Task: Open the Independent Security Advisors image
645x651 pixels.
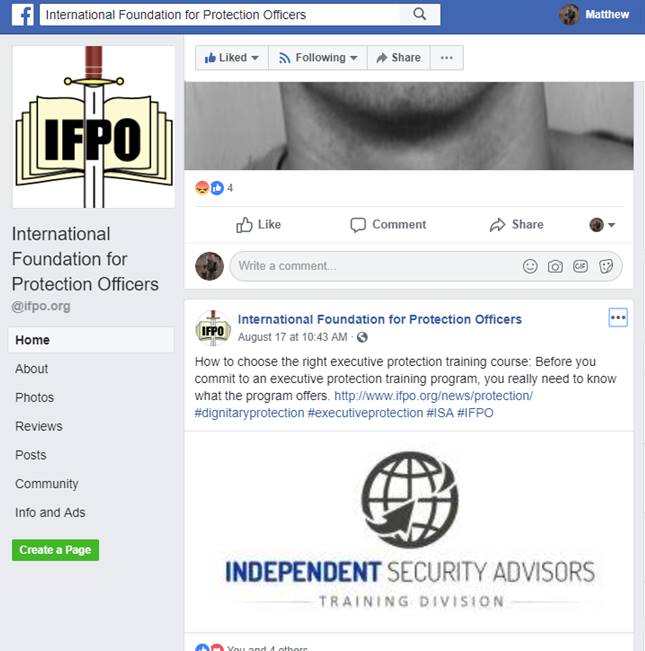Action: tap(409, 532)
